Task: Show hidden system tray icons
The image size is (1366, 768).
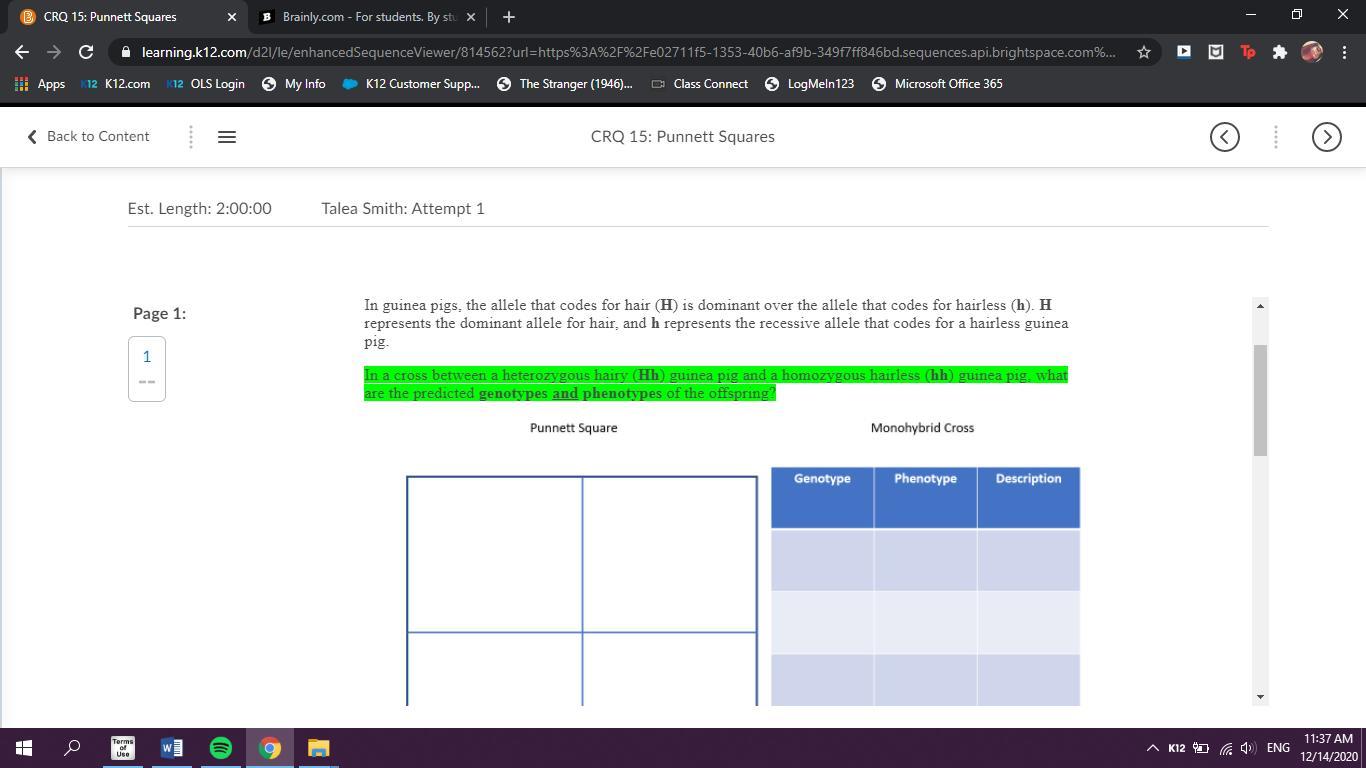Action: click(1152, 748)
